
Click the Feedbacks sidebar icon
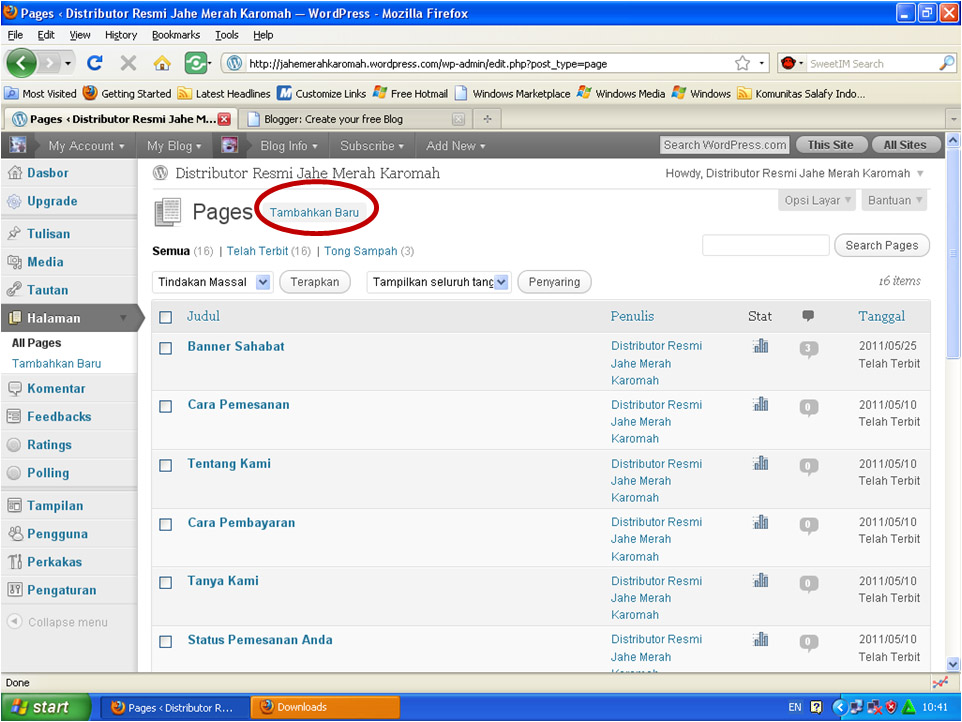coord(14,417)
